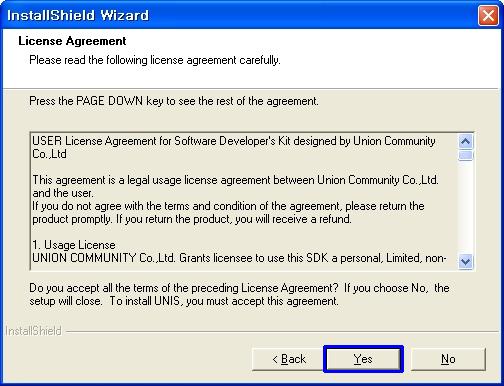Screen dimensions: 504x386
Task: Go to previous step with Back button
Action: point(289,359)
